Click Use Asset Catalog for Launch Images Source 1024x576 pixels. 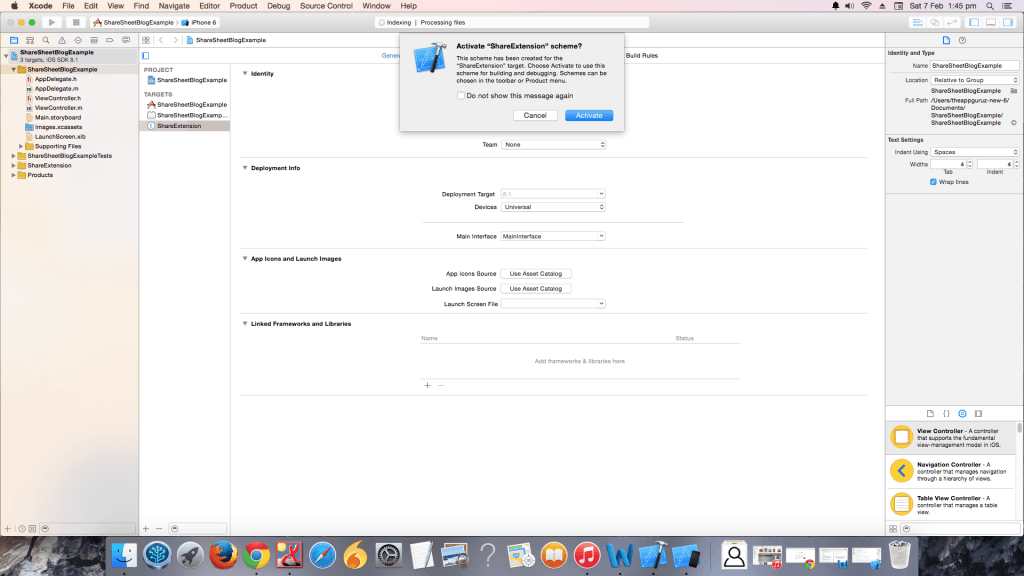click(536, 289)
